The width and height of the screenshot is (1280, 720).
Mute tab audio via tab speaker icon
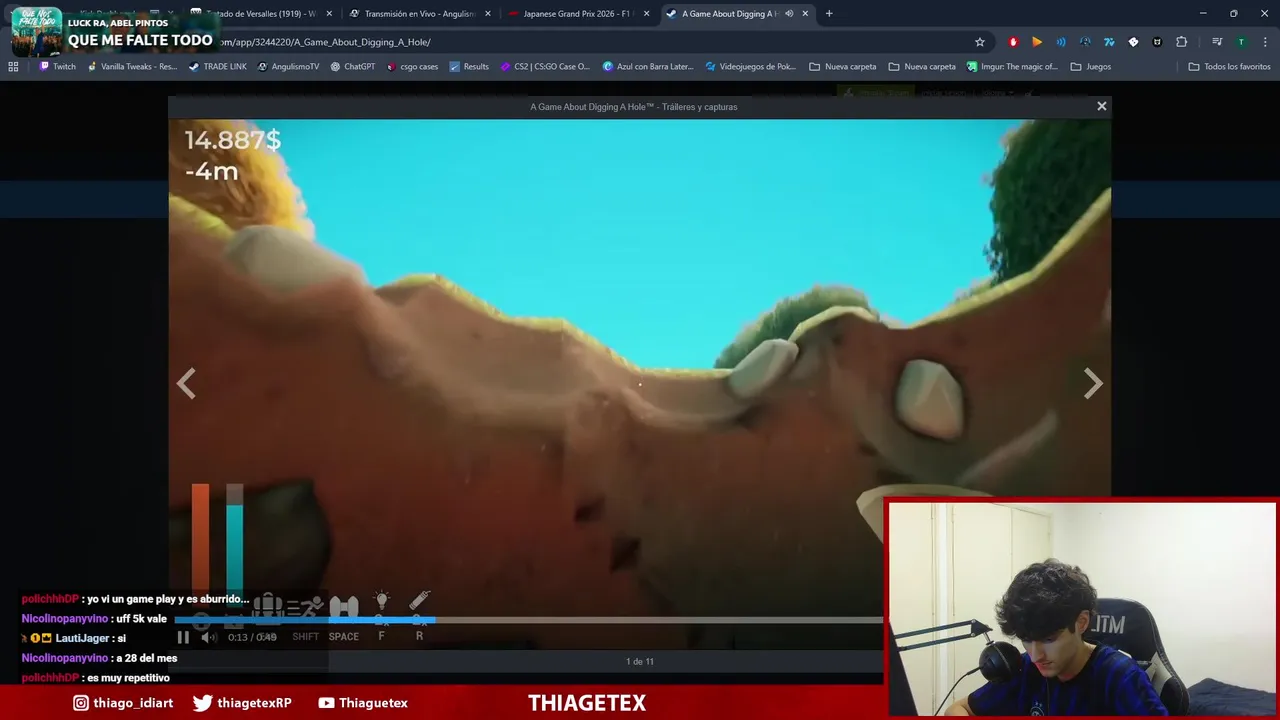[789, 14]
